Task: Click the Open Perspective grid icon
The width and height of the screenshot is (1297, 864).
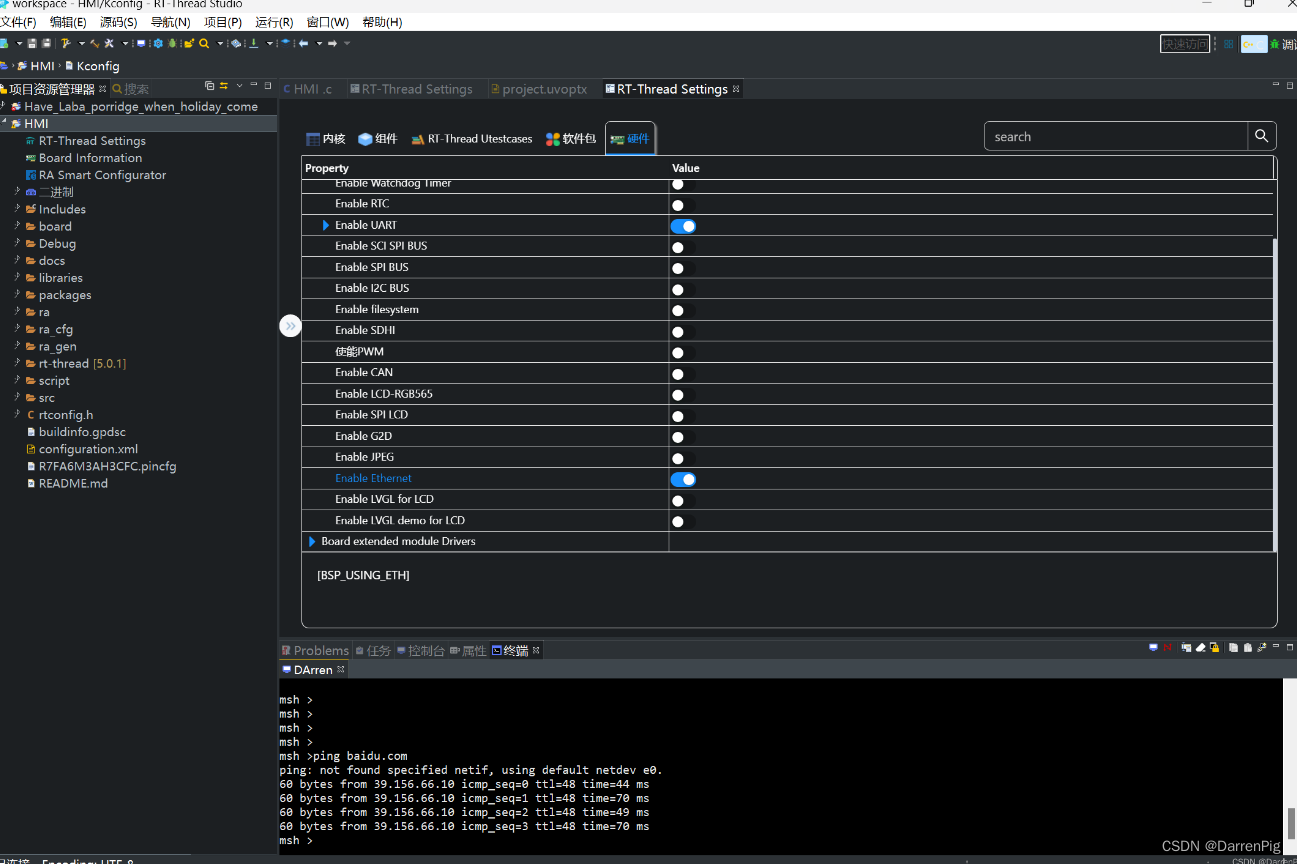Action: (1228, 44)
